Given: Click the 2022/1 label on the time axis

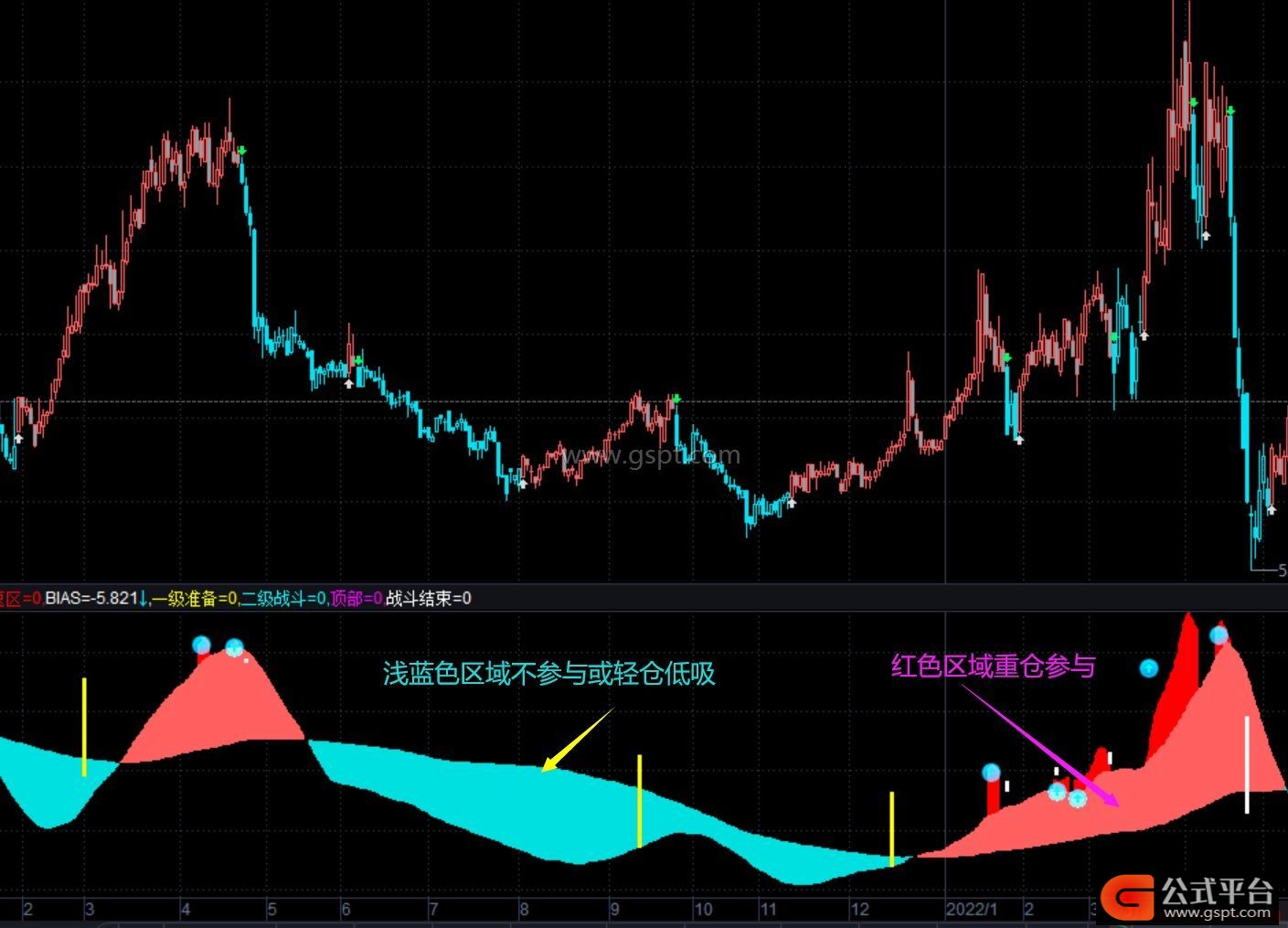Looking at the screenshot, I should tap(971, 910).
